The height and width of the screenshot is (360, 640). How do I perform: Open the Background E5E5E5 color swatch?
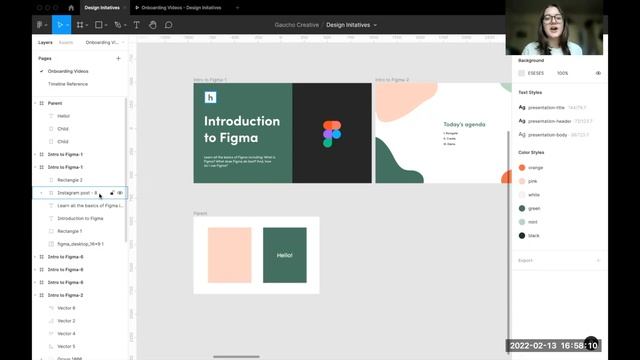click(521, 73)
